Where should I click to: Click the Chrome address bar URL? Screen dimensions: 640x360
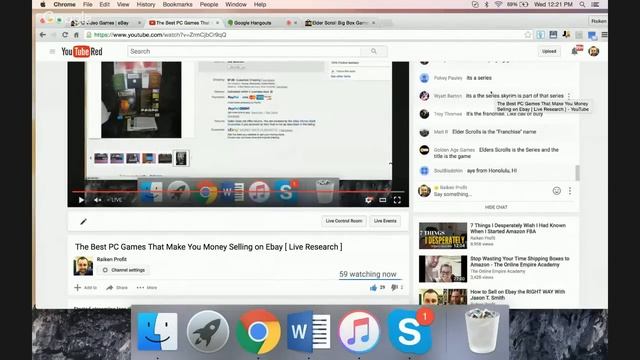pyautogui.click(x=160, y=35)
